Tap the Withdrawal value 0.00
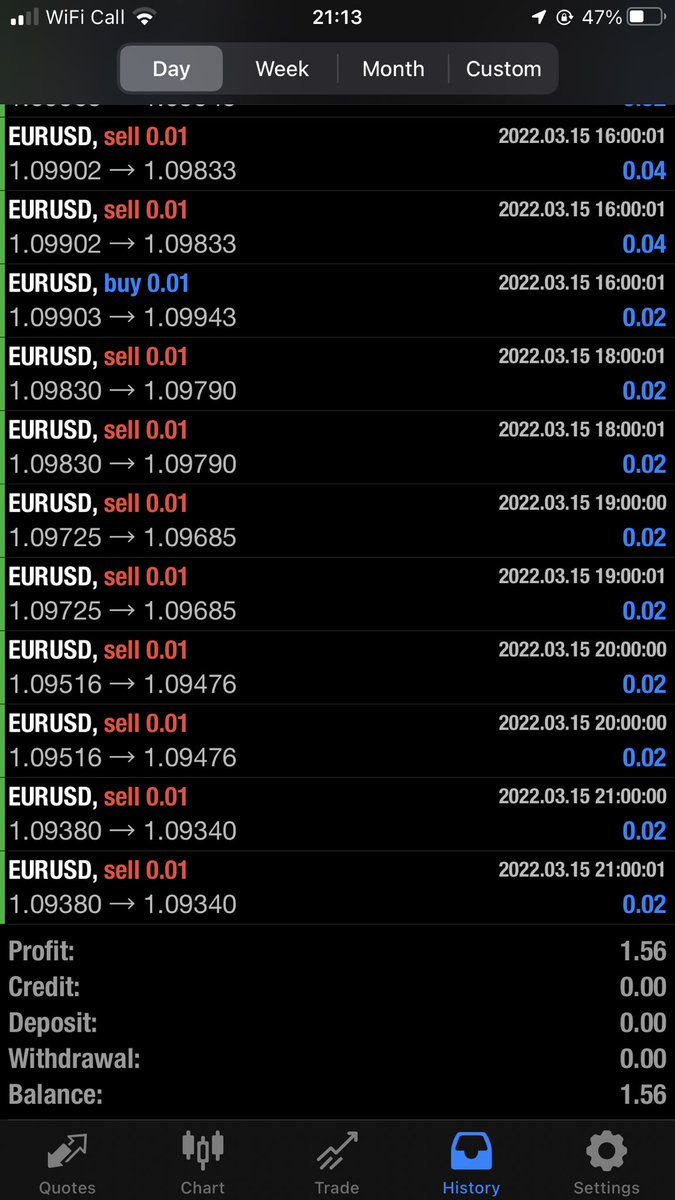The width and height of the screenshot is (675, 1200). (643, 1059)
